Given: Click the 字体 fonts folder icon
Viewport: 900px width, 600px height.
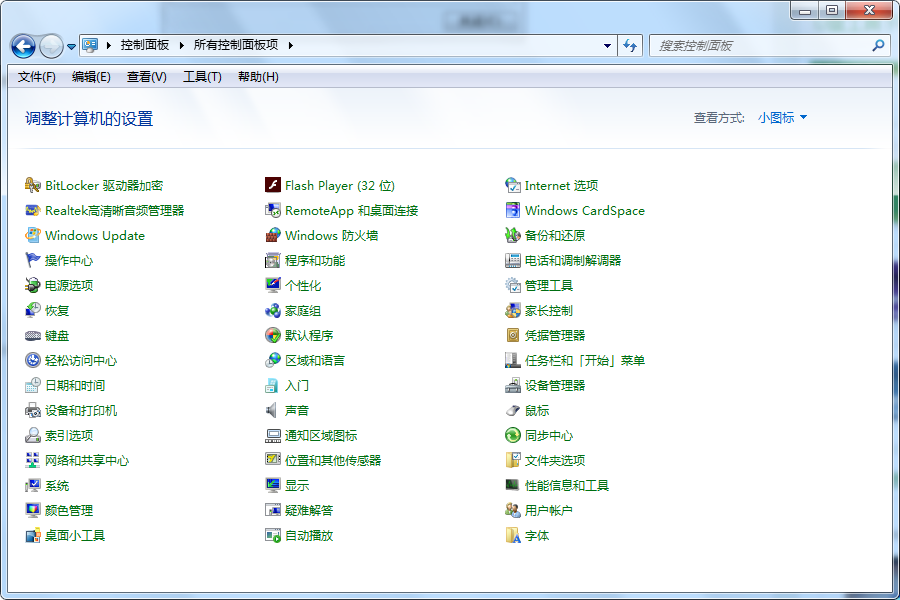Looking at the screenshot, I should point(513,535).
